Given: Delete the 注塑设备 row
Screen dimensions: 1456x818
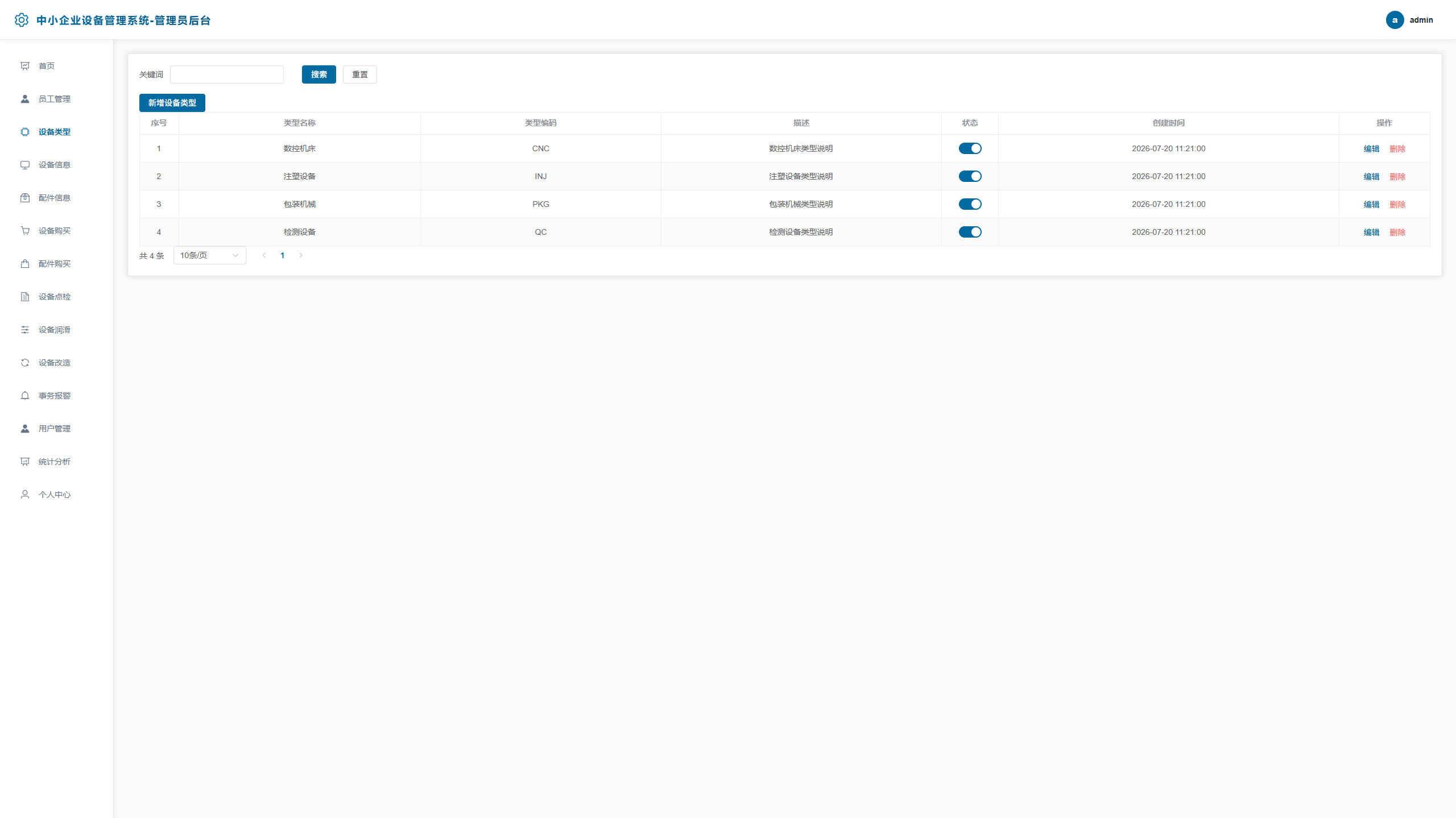Looking at the screenshot, I should click(x=1397, y=177).
